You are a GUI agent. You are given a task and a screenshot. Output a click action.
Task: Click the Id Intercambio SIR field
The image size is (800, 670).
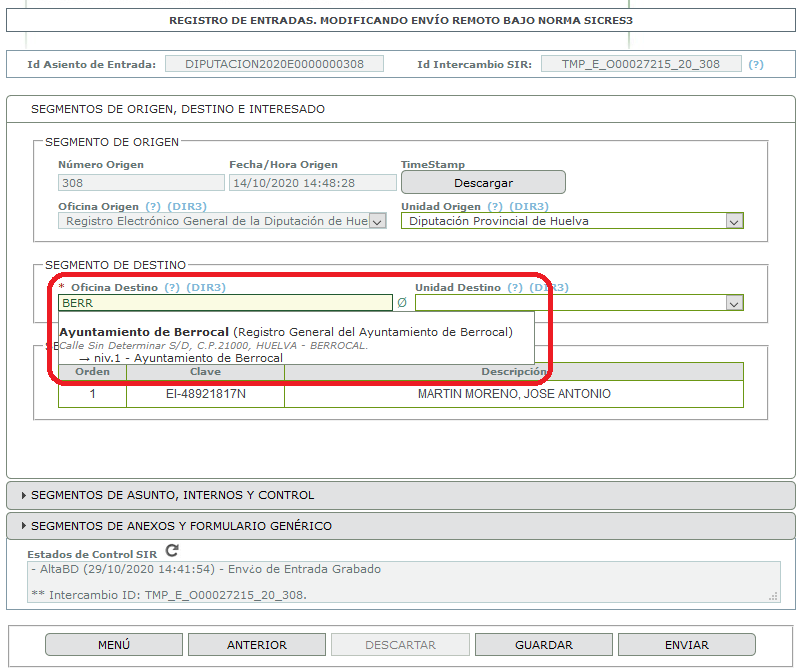point(641,64)
